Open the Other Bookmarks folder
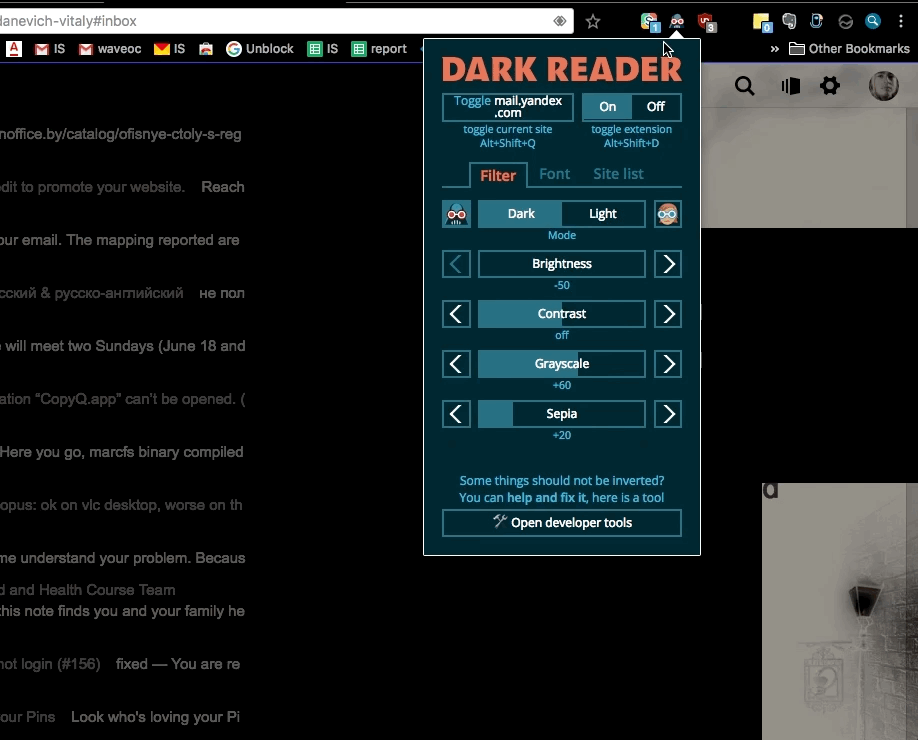The image size is (918, 740). tap(850, 49)
